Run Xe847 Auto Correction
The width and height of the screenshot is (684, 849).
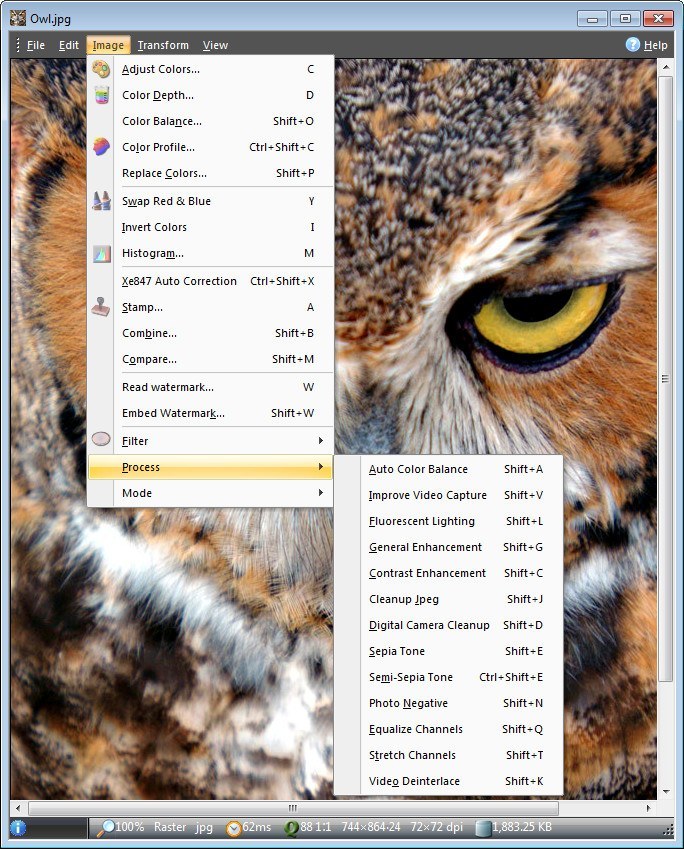(210, 281)
